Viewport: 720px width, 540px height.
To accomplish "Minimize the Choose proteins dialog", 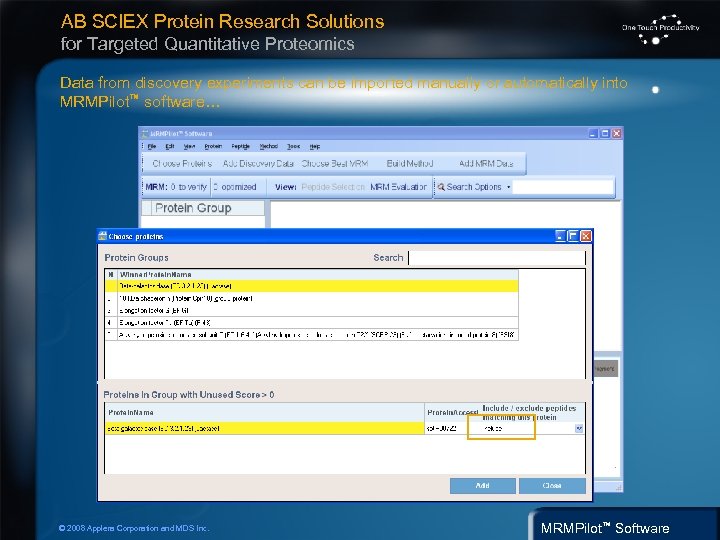I will coord(560,236).
